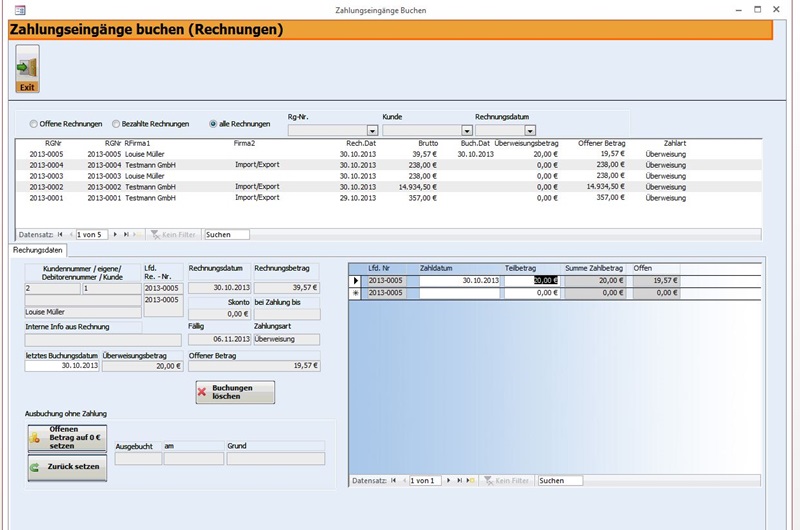Click the Lfd. Nr column header in payment list

coord(379,268)
